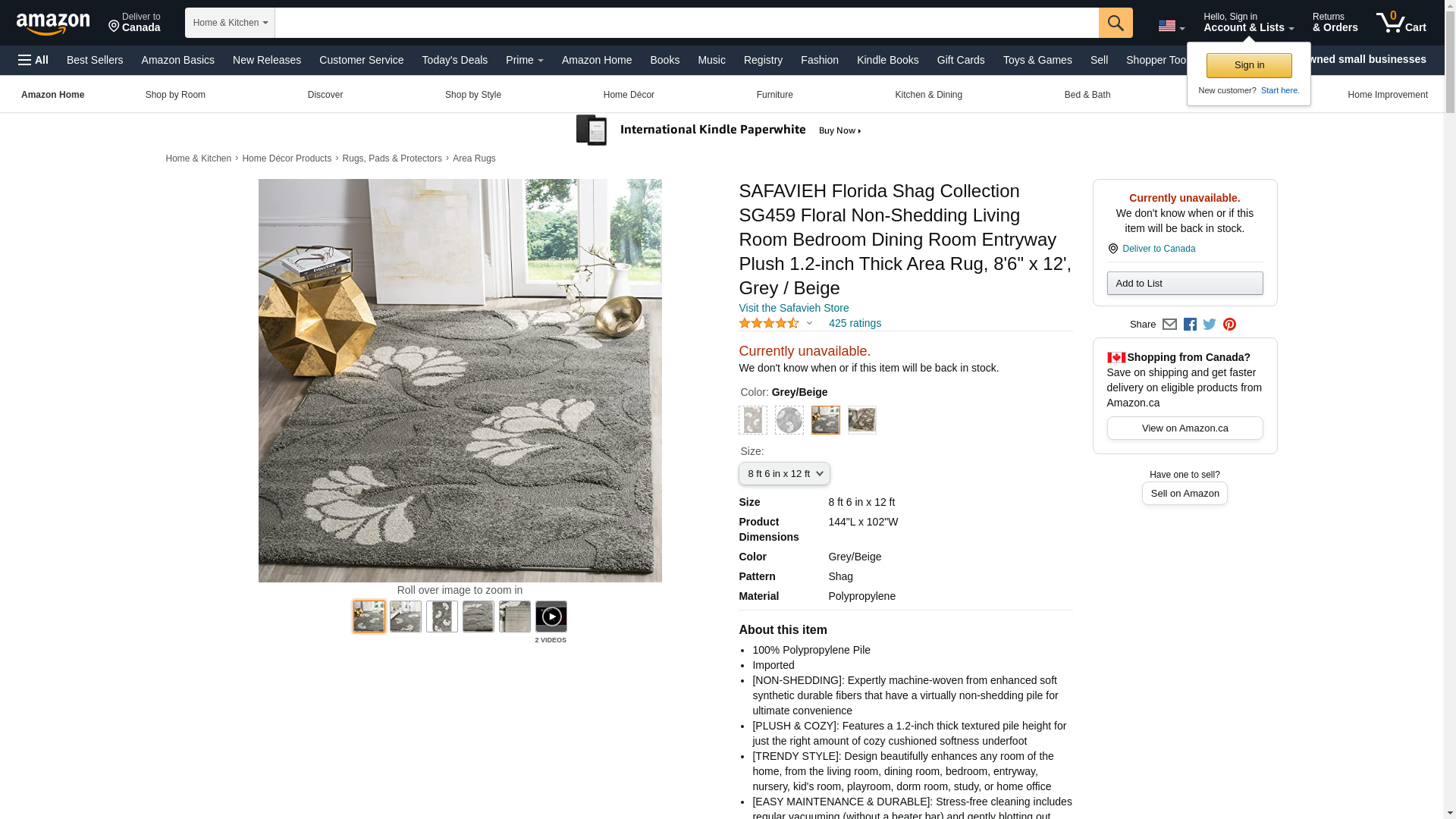Click the yellow Sign in button
The image size is (1456, 819).
point(1249,65)
